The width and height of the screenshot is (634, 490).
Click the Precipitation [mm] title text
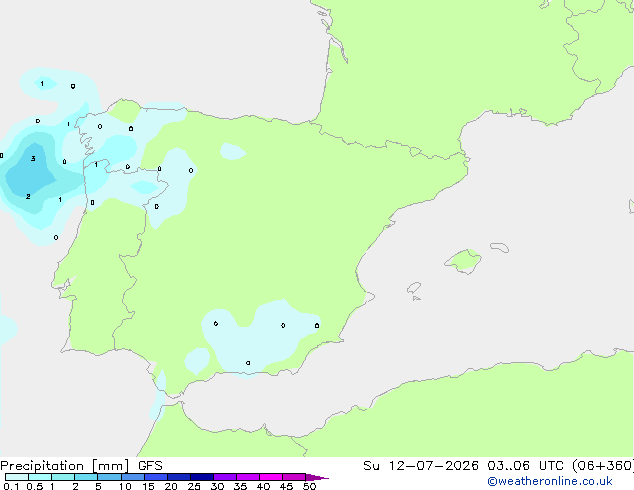pos(64,466)
